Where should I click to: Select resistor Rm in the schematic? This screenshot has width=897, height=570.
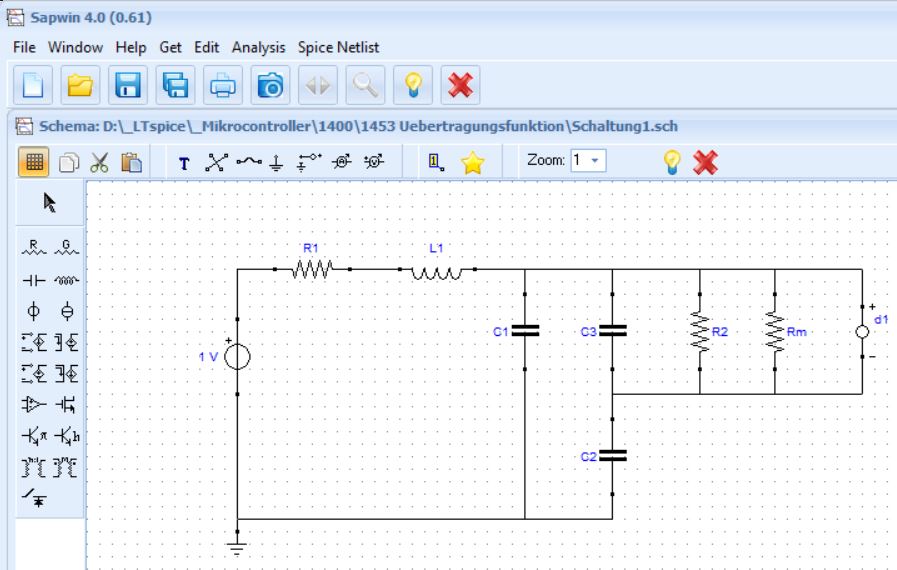[x=775, y=331]
